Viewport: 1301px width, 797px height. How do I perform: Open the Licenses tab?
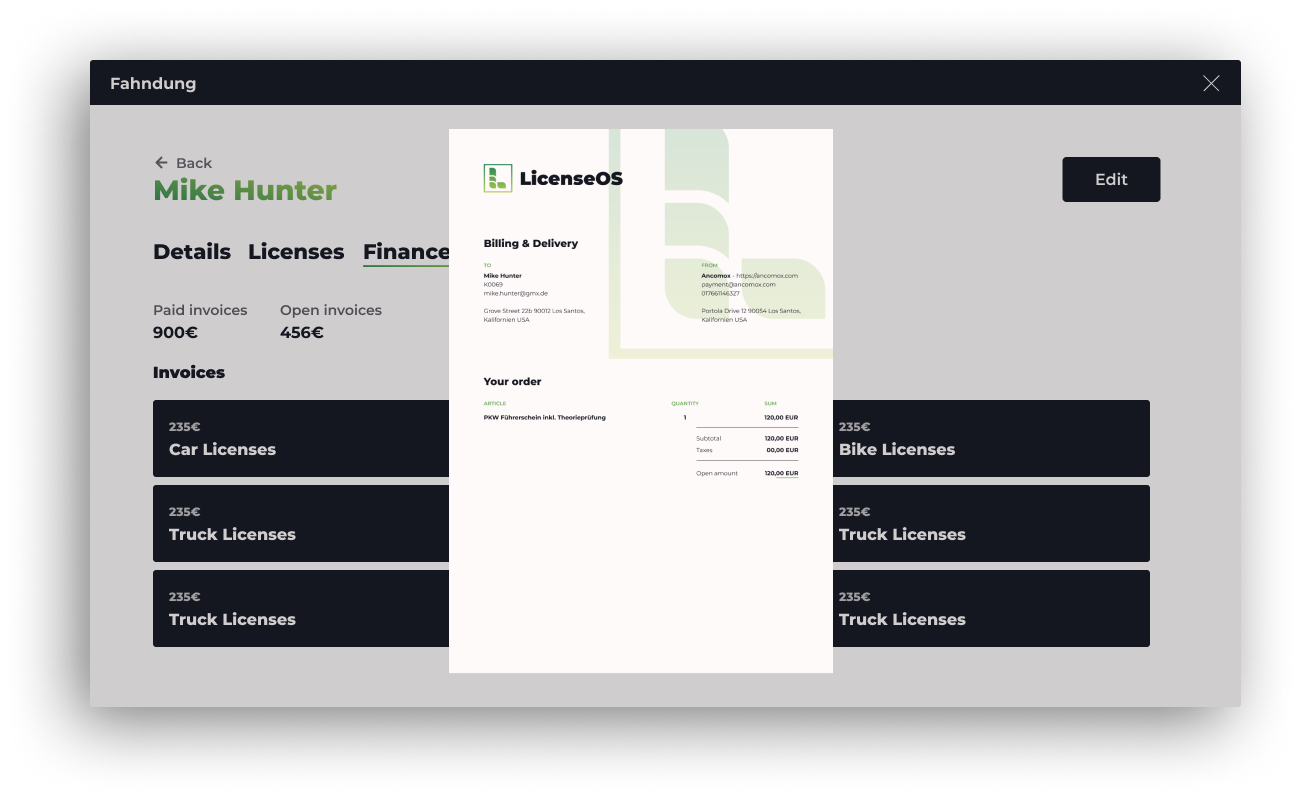(x=295, y=252)
